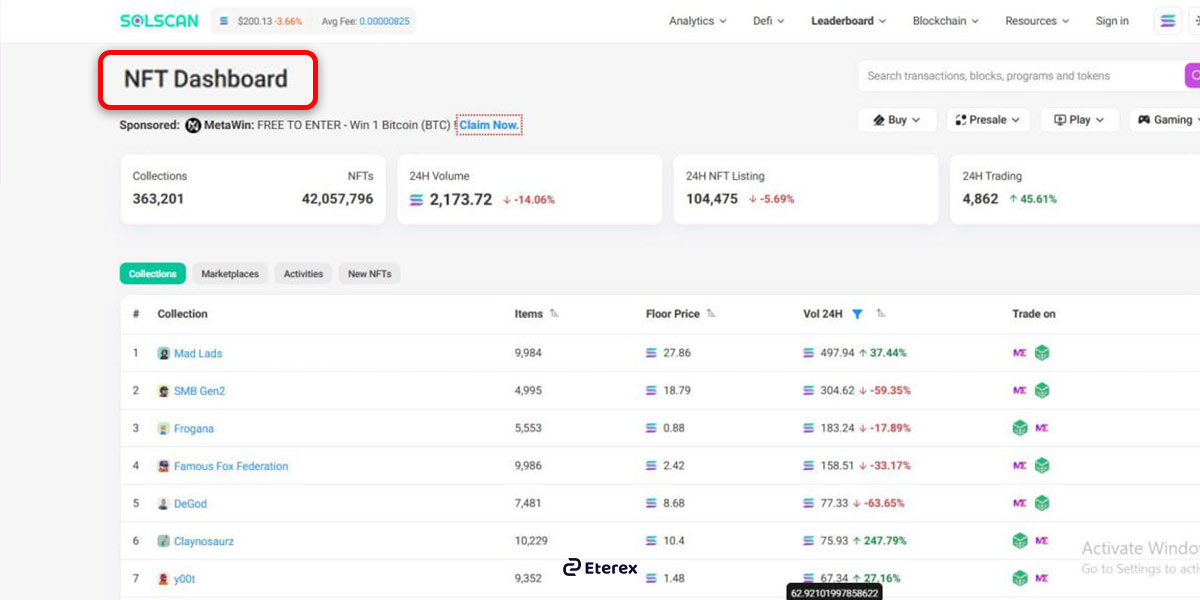Click the 24H Volume value 2,173.72
This screenshot has width=1200, height=600.
(461, 199)
